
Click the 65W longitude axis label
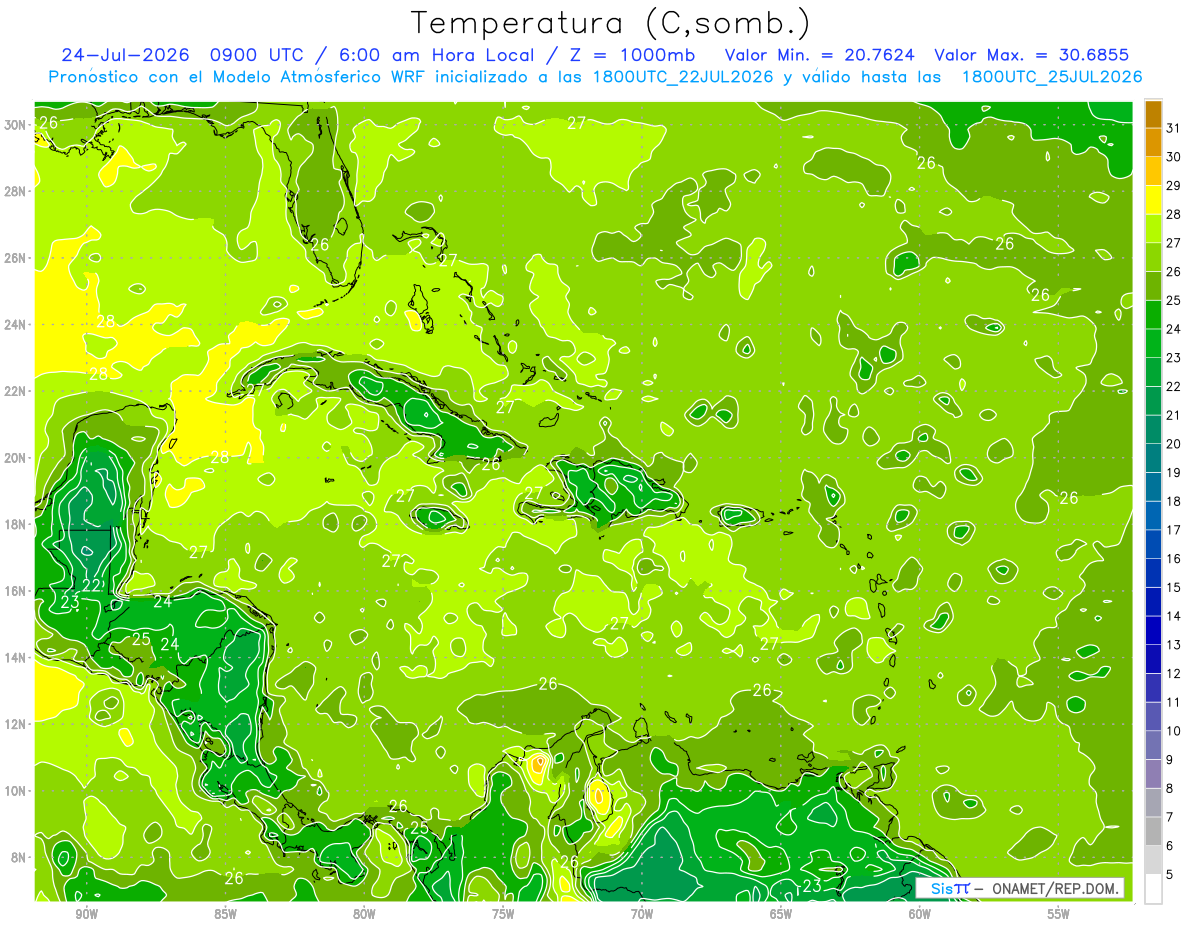tap(781, 914)
